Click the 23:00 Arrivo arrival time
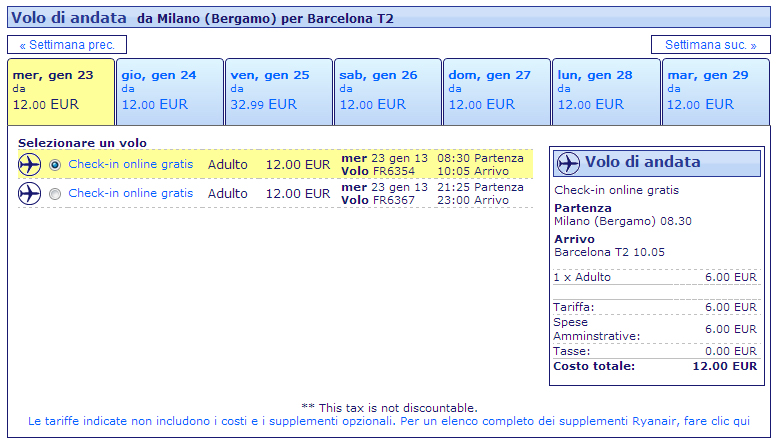This screenshot has width=778, height=446. coord(473,200)
